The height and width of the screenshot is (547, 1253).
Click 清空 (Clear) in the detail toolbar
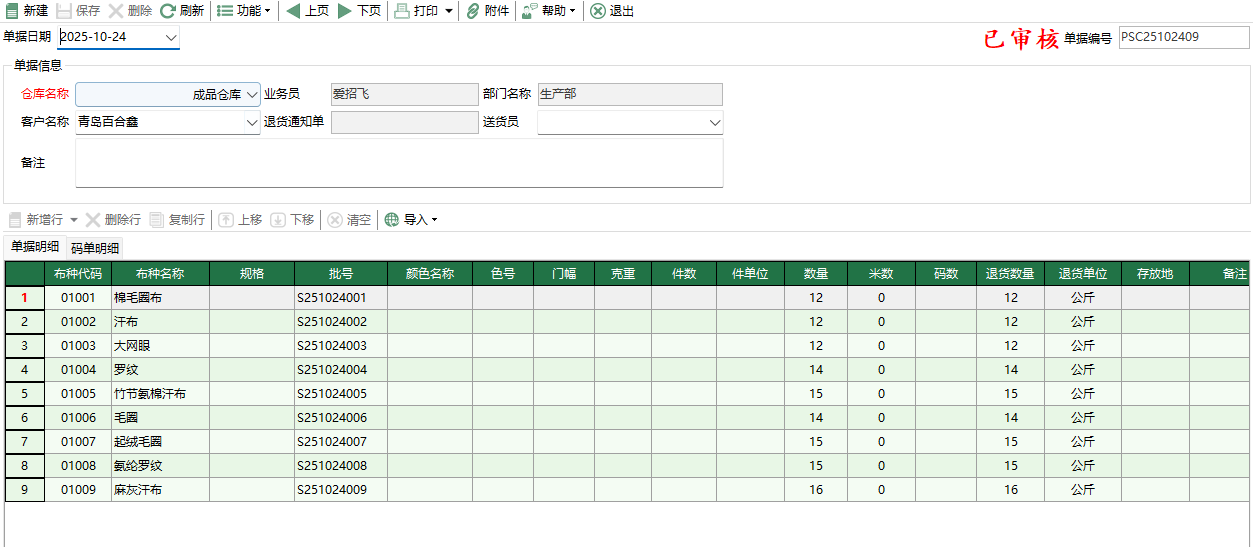(x=349, y=220)
